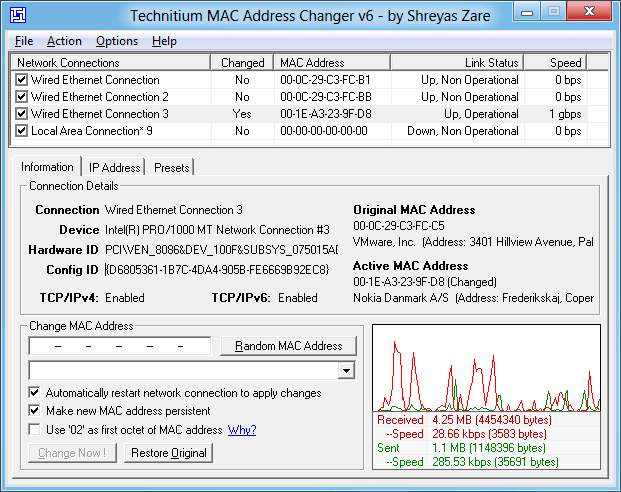621x492 pixels.
Task: Switch to the Information tab
Action: (x=47, y=167)
